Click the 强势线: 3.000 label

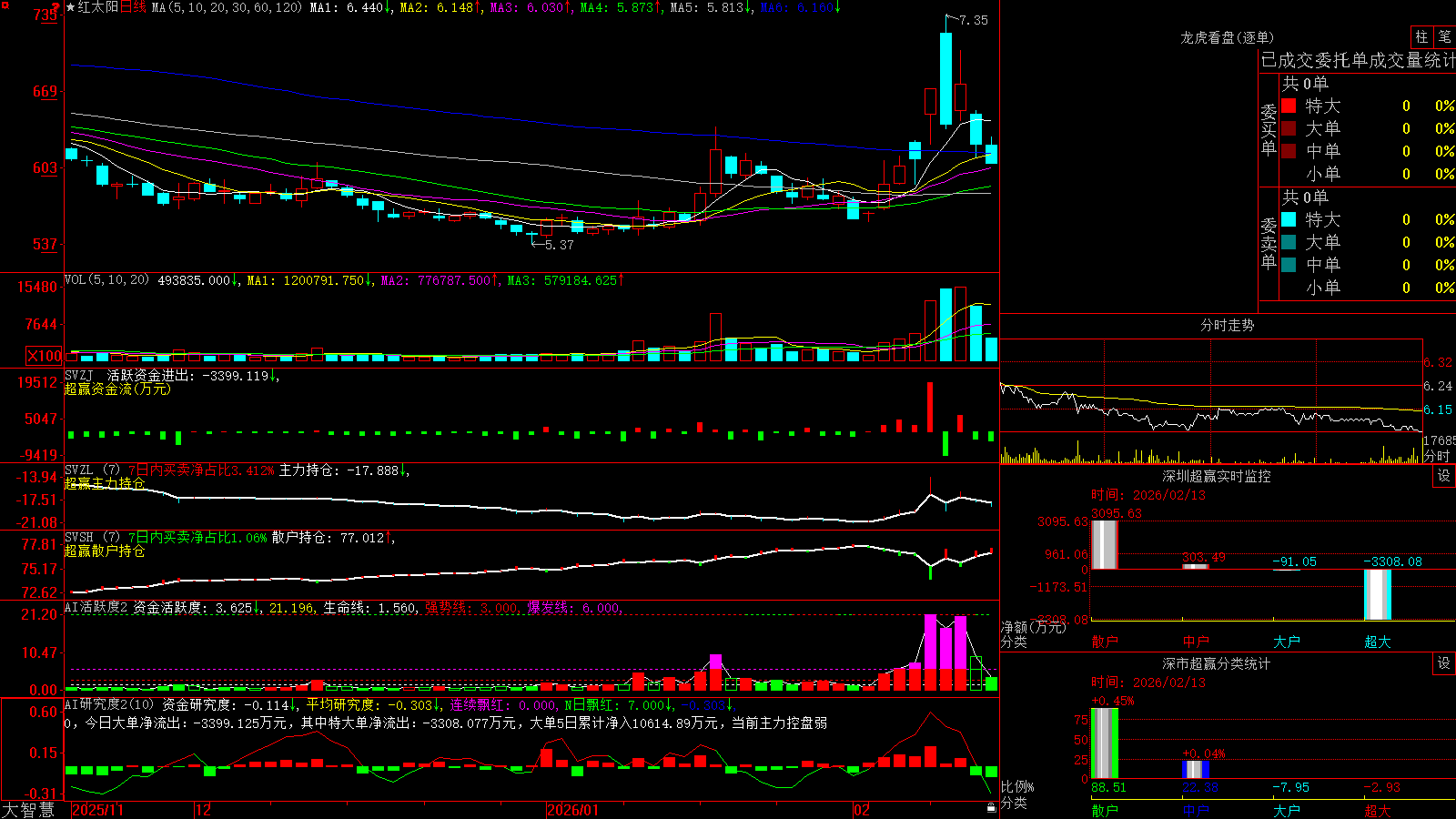[x=473, y=608]
